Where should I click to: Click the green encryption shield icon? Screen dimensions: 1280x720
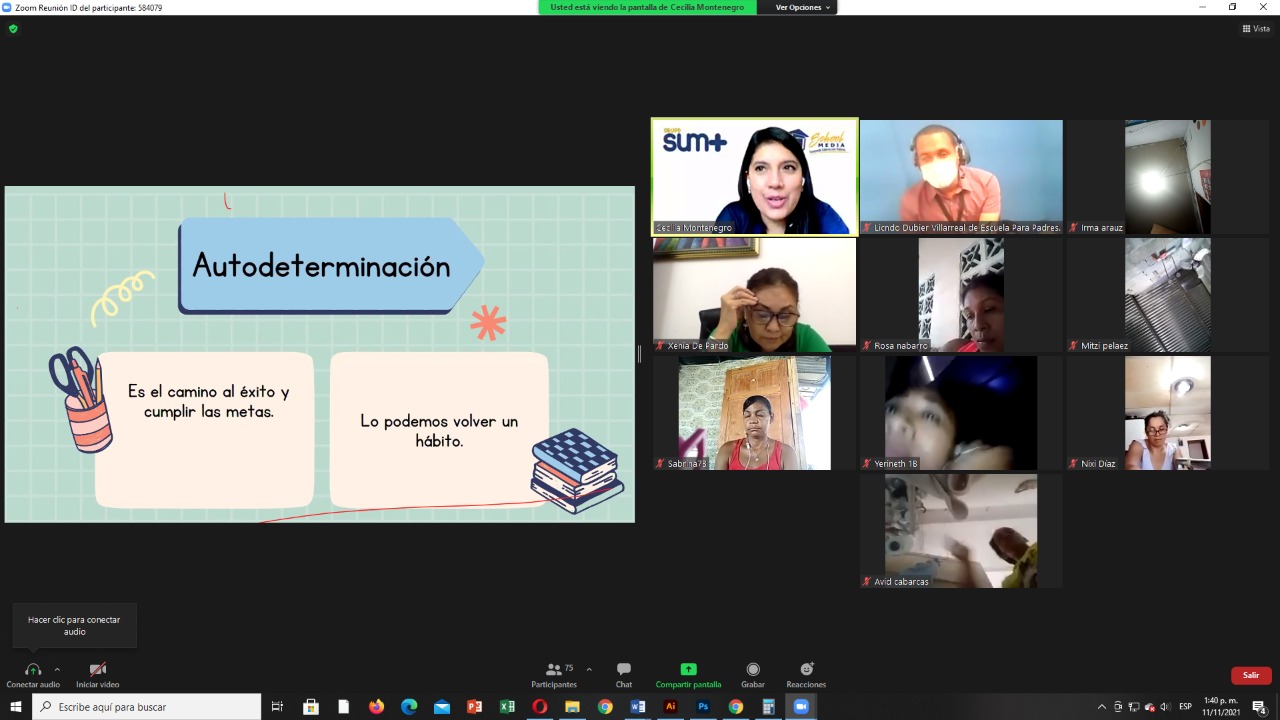click(13, 29)
